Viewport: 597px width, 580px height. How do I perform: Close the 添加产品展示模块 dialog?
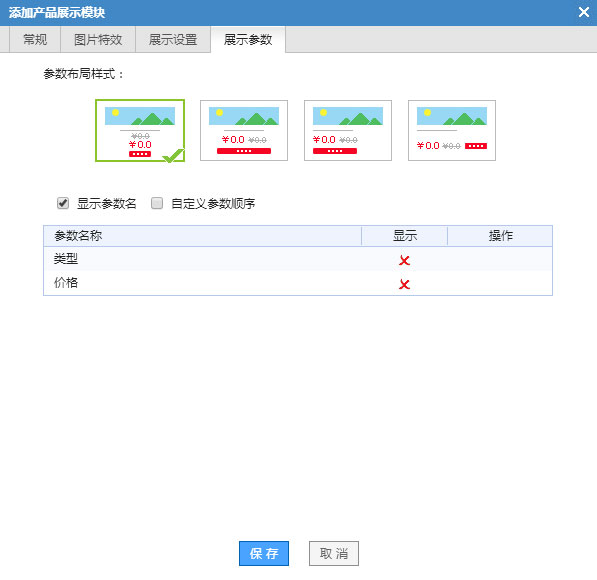pyautogui.click(x=583, y=12)
